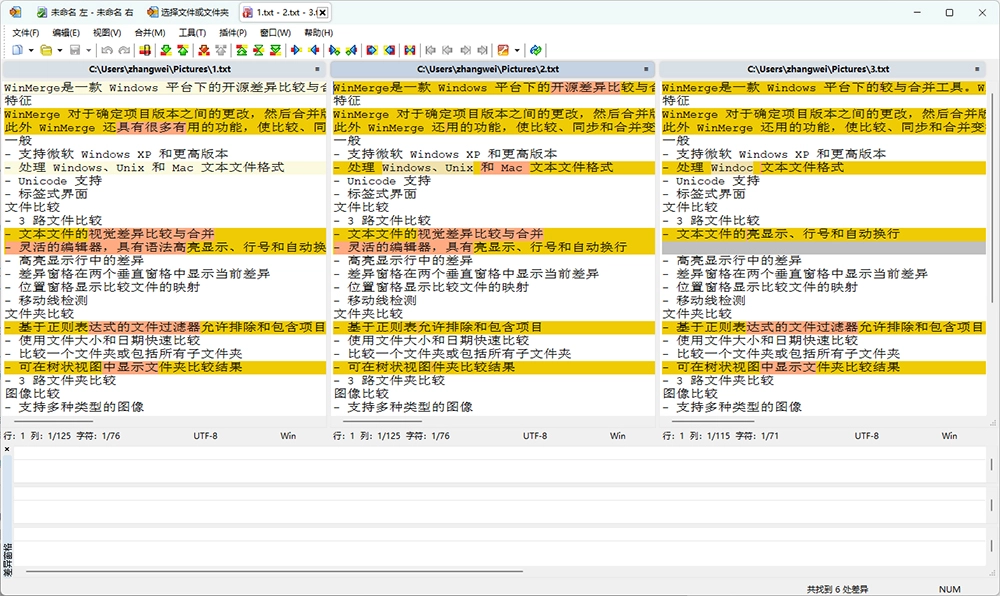The height and width of the screenshot is (596, 1000).
Task: Copy the difference to the left
Action: pyautogui.click(x=314, y=50)
